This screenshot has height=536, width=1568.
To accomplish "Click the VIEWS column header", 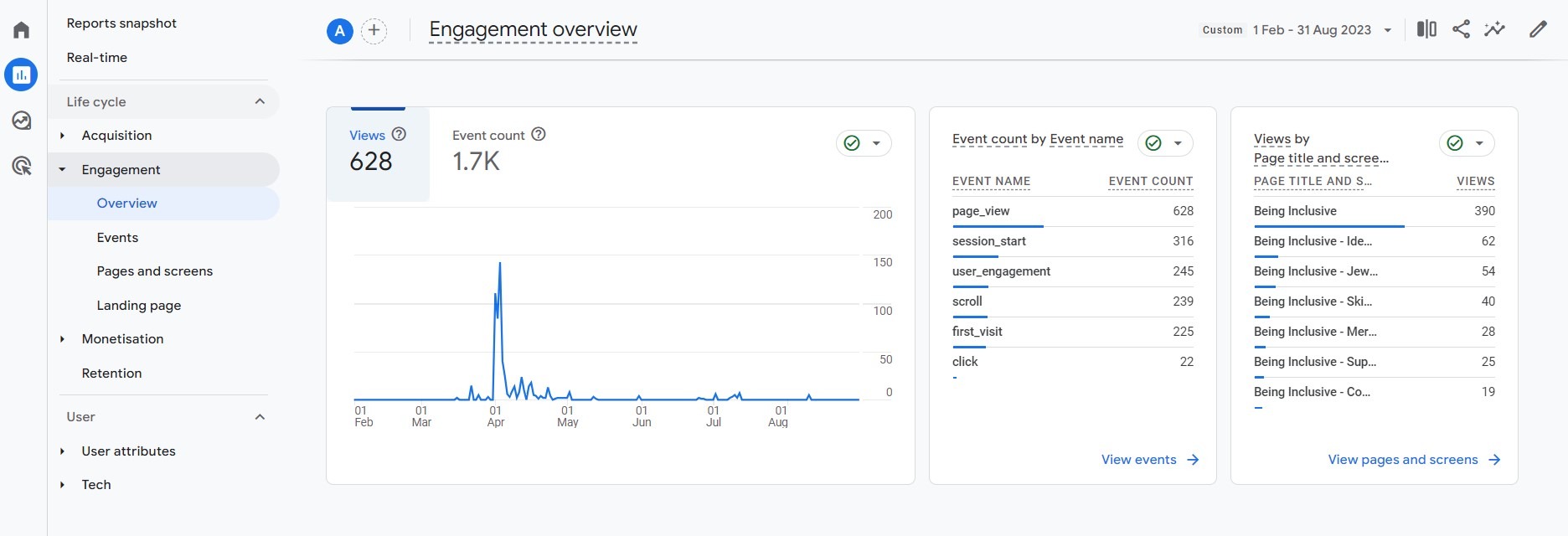I will click(x=1476, y=182).
